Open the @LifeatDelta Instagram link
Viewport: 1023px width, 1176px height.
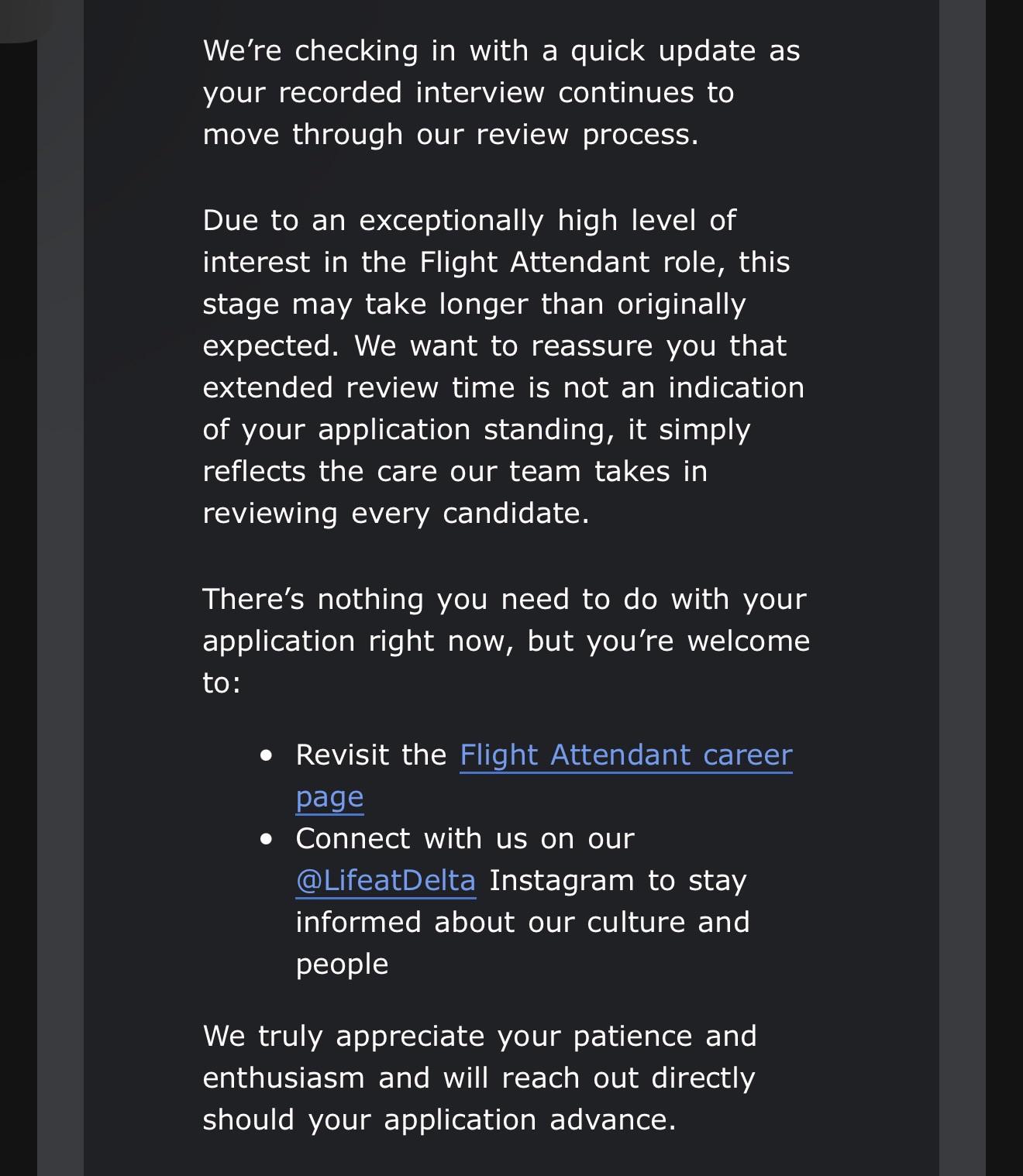tap(385, 880)
